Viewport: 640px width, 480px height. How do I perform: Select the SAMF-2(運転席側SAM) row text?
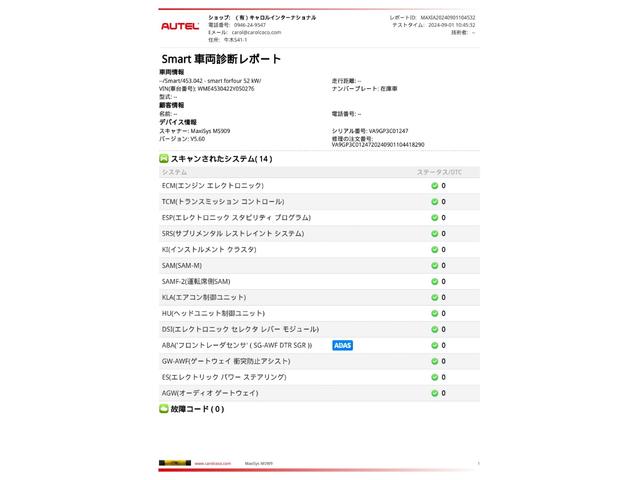click(x=196, y=281)
